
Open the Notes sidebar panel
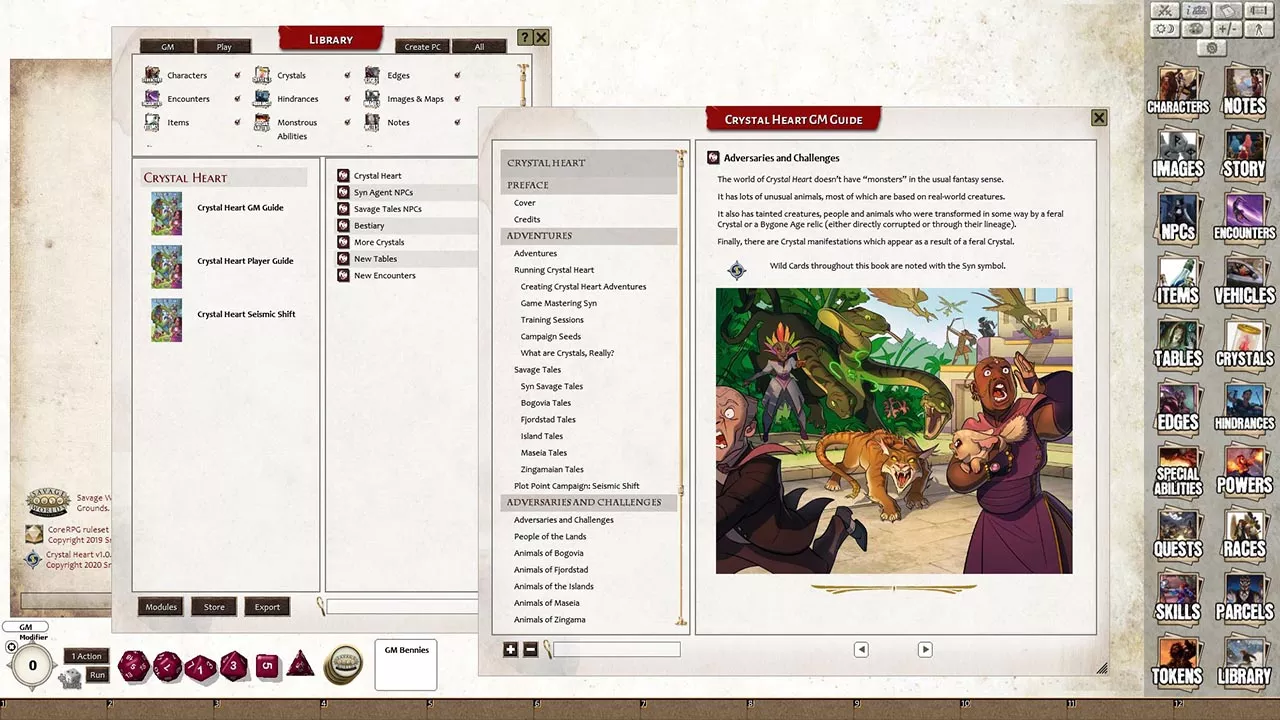[x=1244, y=90]
